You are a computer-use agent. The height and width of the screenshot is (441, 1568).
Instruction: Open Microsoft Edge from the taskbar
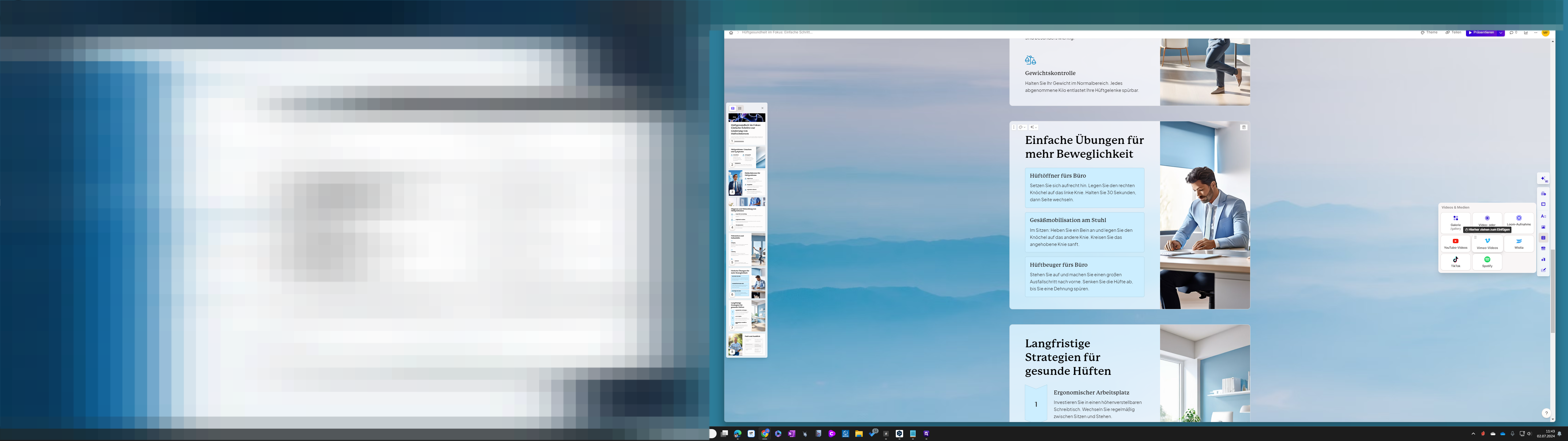click(737, 434)
